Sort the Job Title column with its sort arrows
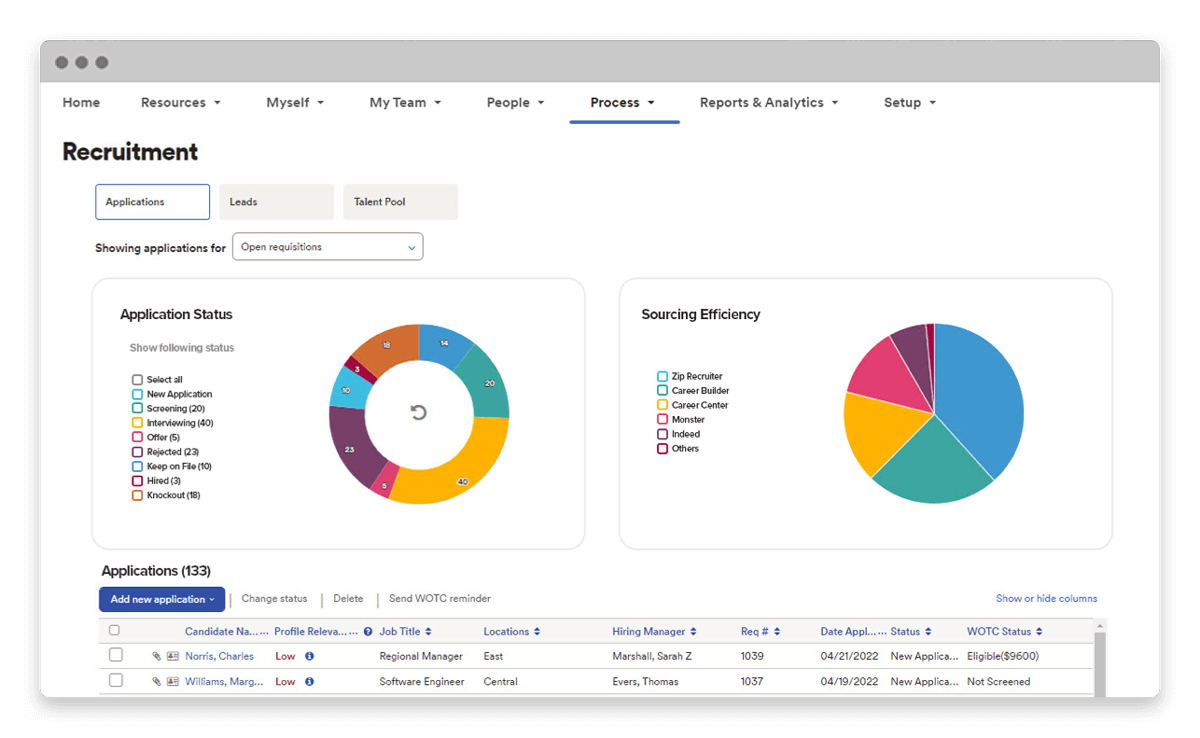 point(429,631)
